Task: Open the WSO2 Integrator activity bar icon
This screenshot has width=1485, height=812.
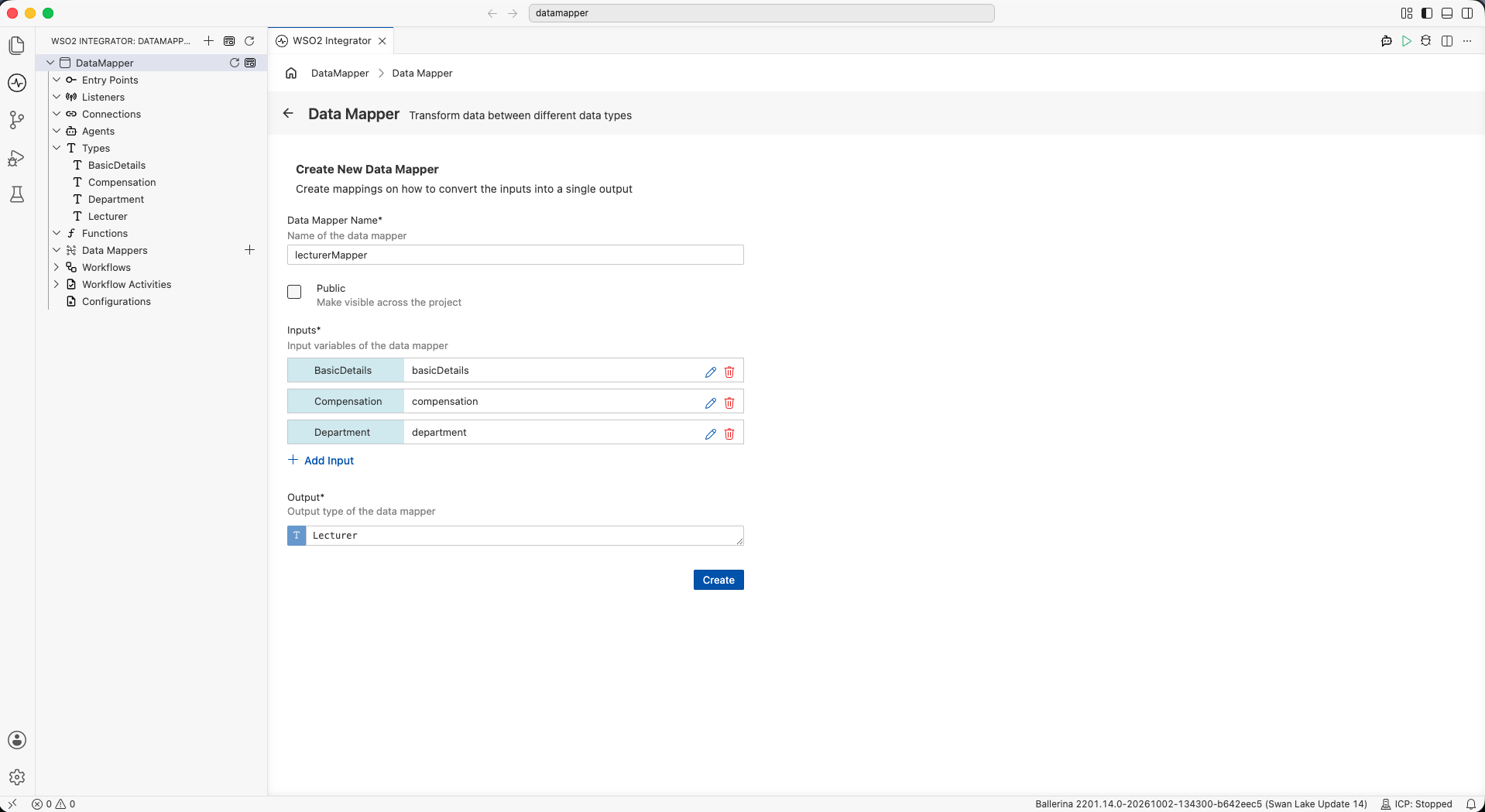Action: (x=17, y=83)
